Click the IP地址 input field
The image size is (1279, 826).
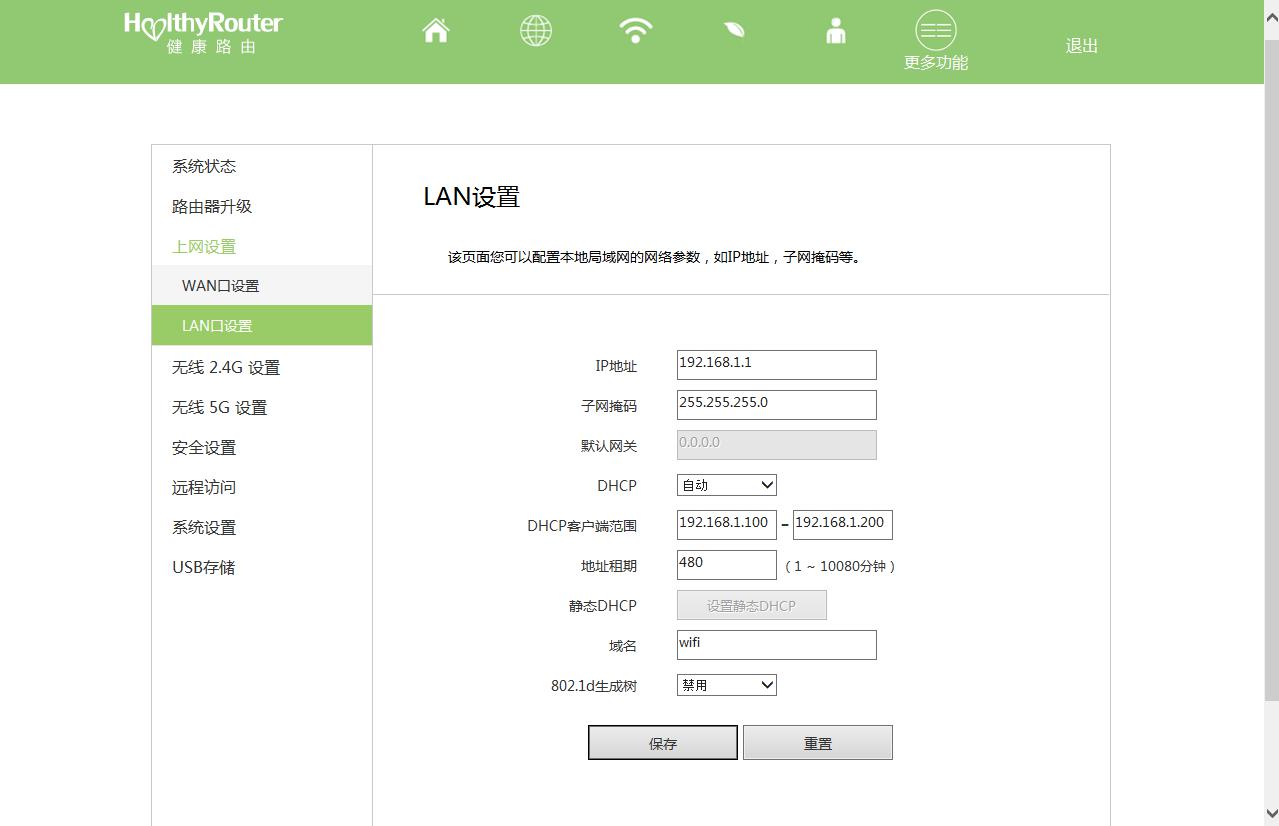coord(777,365)
